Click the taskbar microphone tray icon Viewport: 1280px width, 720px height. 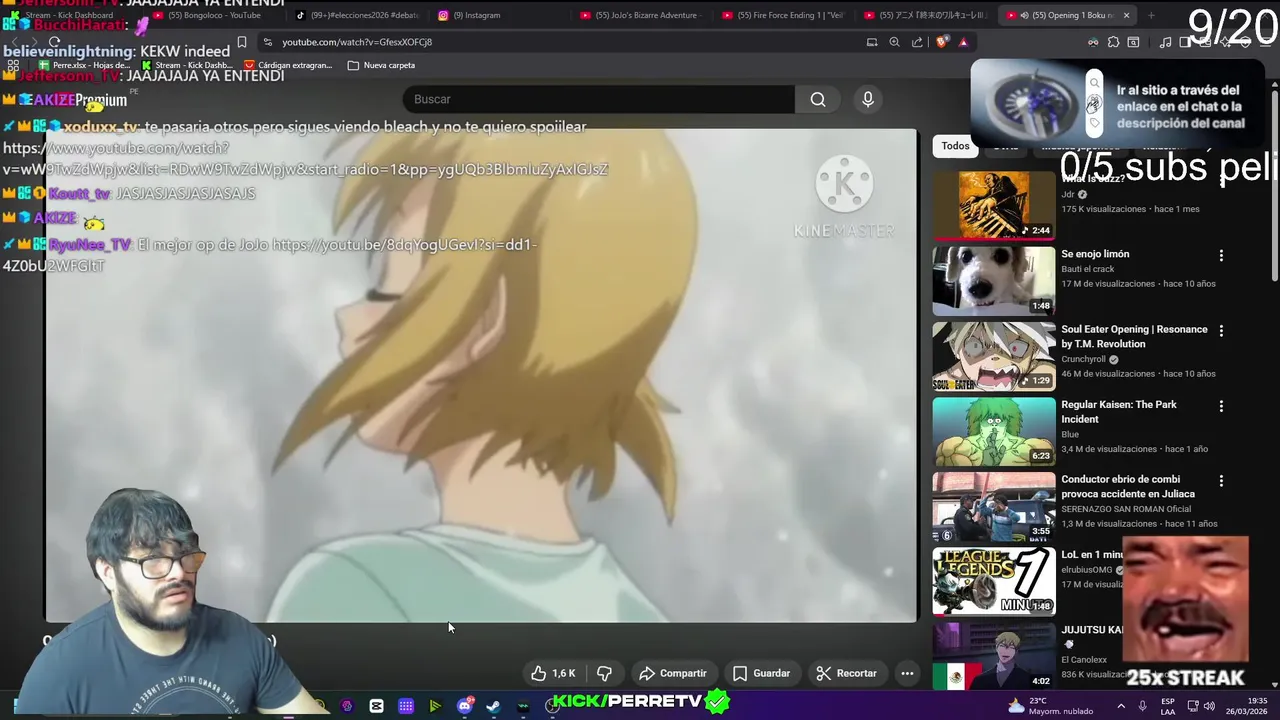point(1142,706)
